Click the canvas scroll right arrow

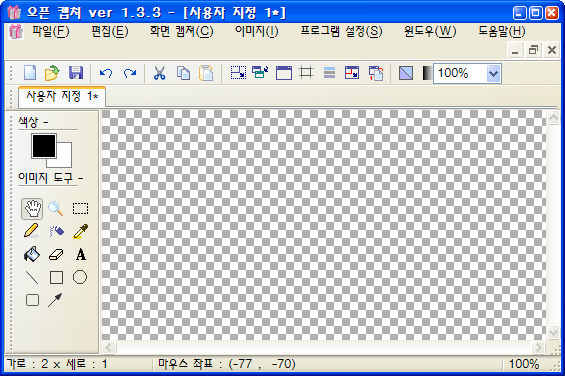538,347
